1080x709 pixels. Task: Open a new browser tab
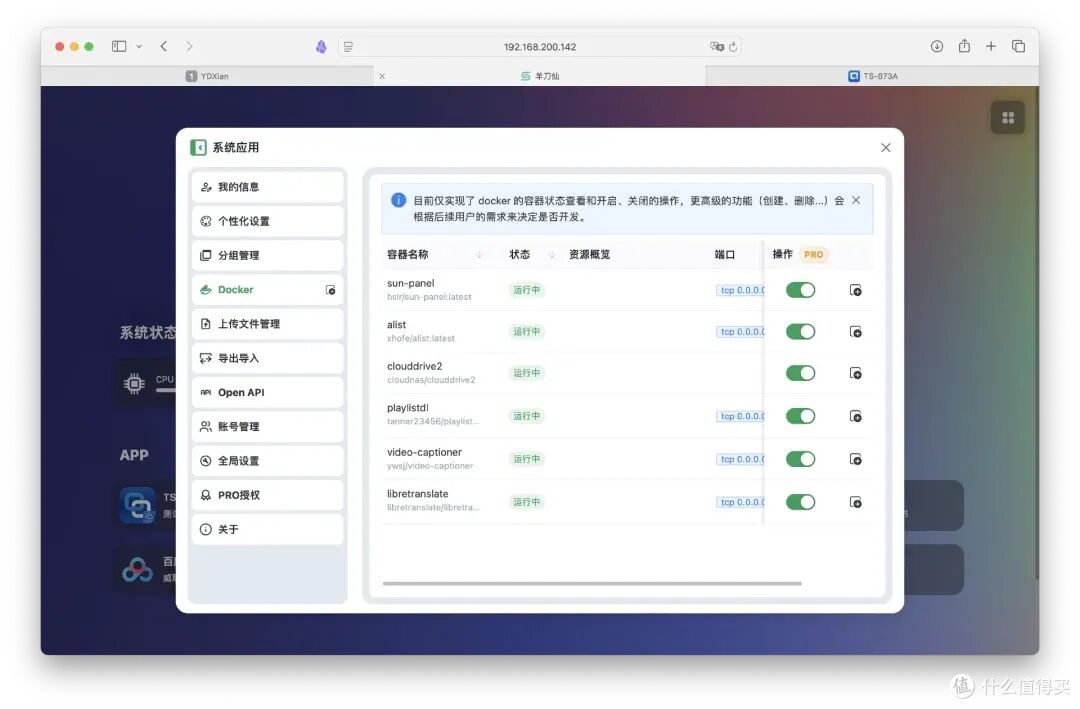point(990,46)
